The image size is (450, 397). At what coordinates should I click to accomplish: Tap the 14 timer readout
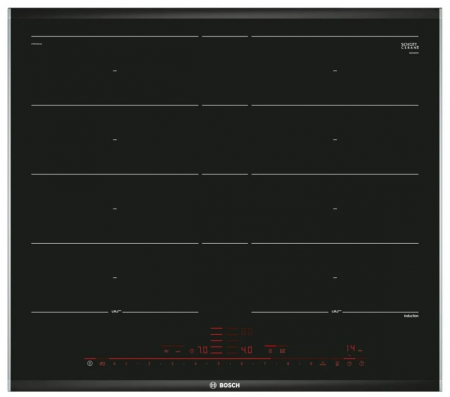coord(351,349)
